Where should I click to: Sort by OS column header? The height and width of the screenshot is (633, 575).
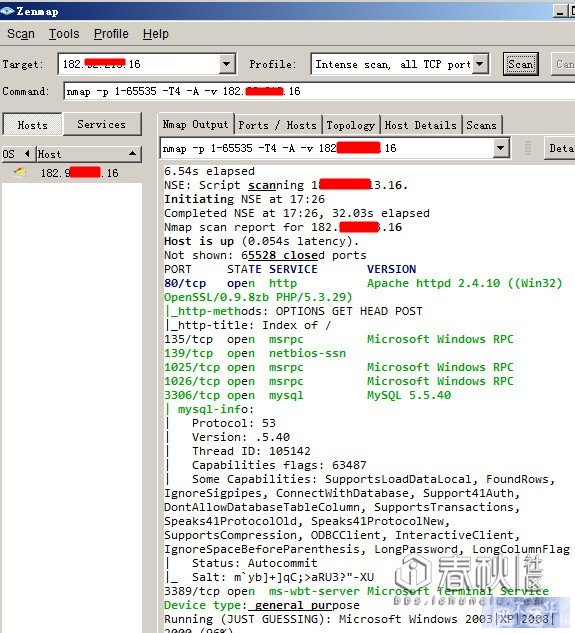pos(17,154)
